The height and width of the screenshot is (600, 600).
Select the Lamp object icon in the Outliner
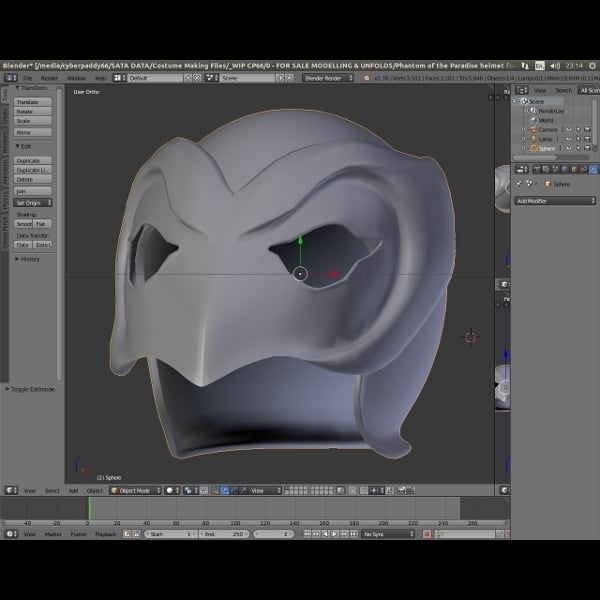[533, 139]
